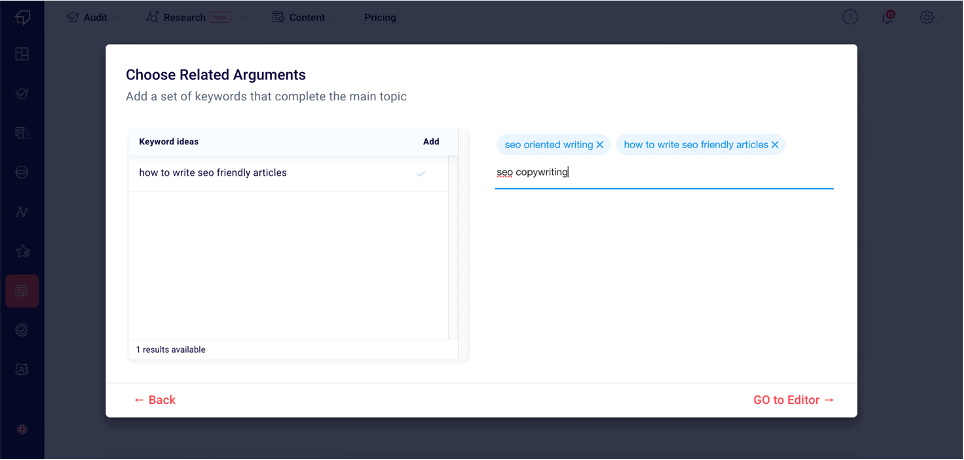
Task: Click the keyword input field with 'seo copywriting'
Action: (664, 173)
